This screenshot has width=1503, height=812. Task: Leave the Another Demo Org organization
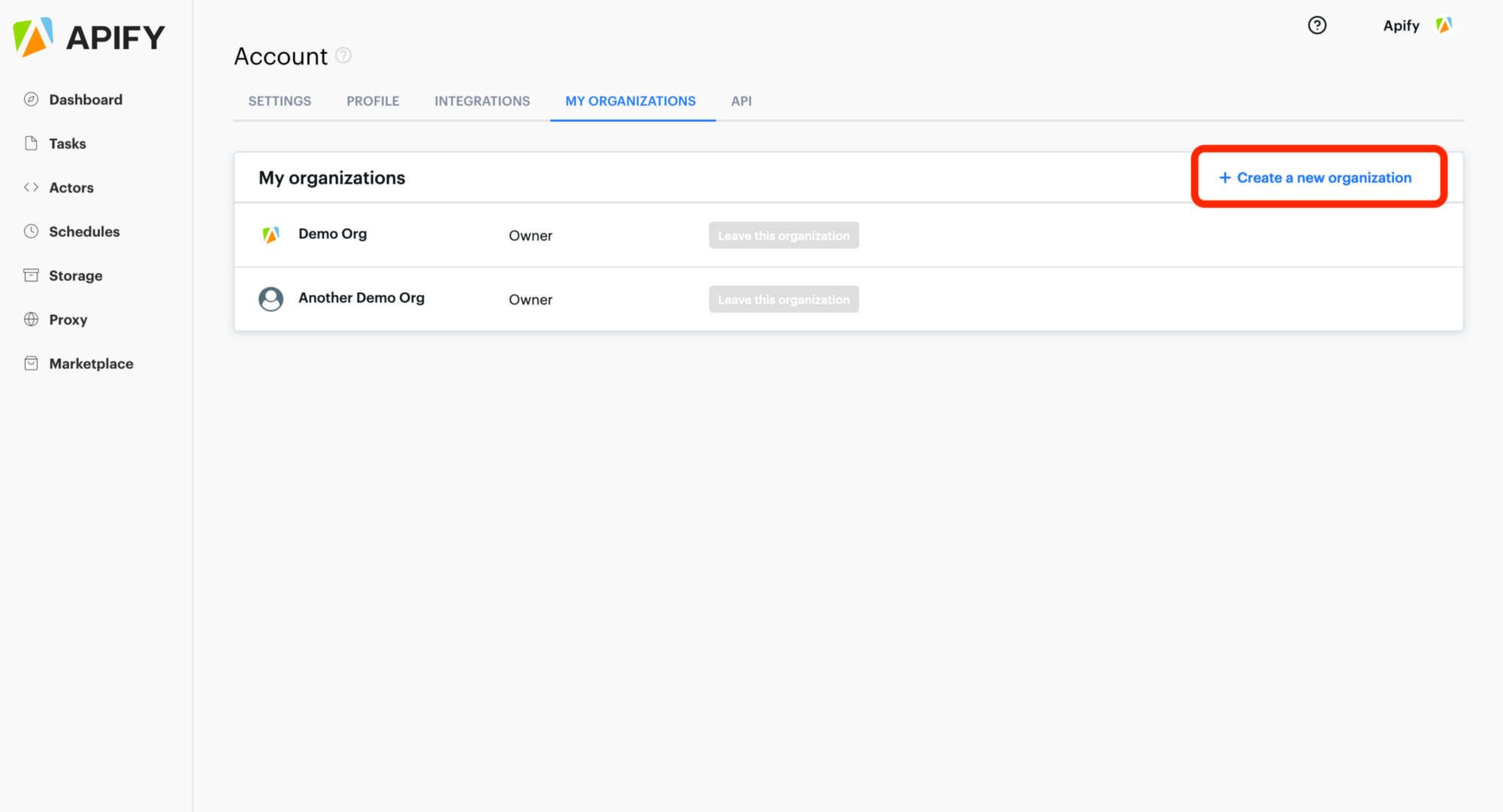(783, 299)
